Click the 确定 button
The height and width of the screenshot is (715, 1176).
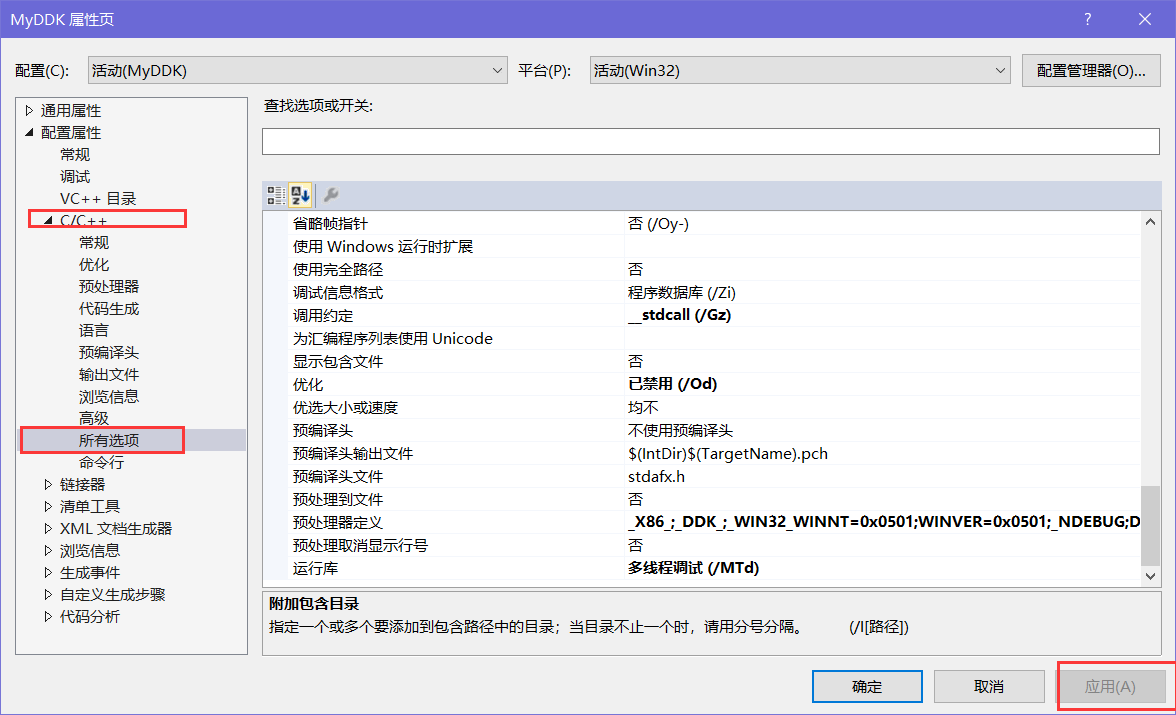pyautogui.click(x=867, y=686)
